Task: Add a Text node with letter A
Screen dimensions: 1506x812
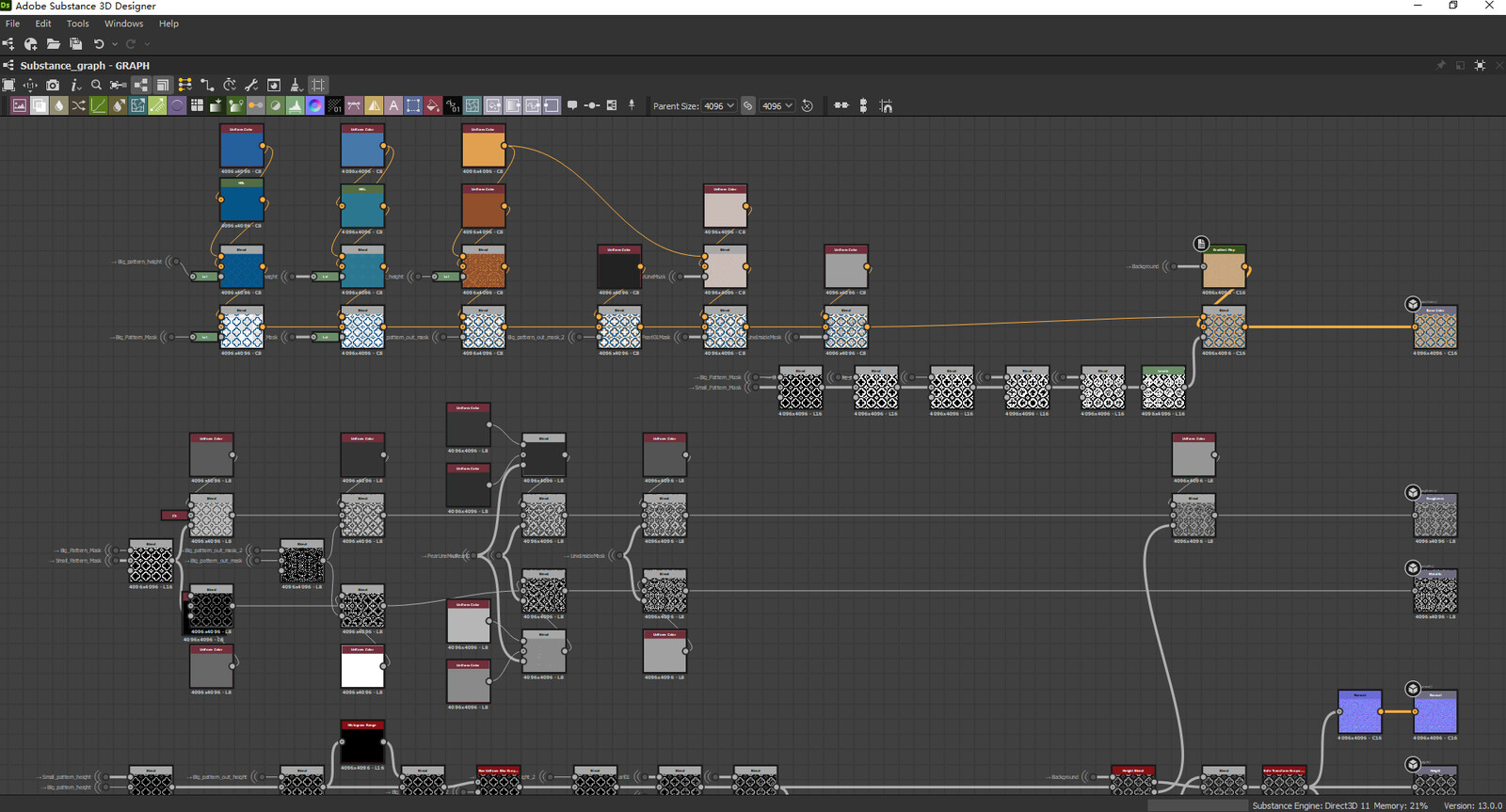Action: pos(393,105)
